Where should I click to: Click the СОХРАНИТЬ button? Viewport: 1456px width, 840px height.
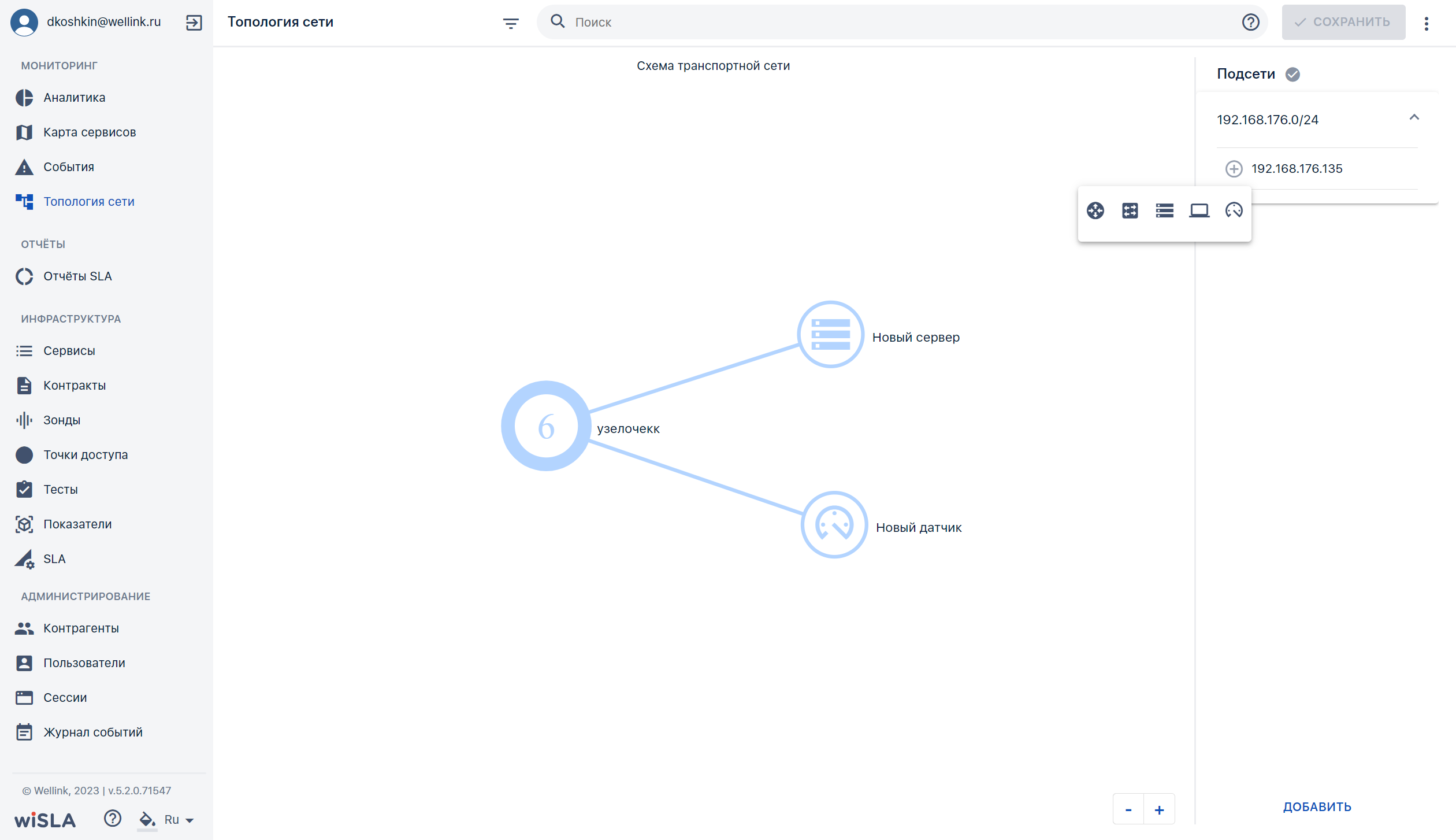1343,22
